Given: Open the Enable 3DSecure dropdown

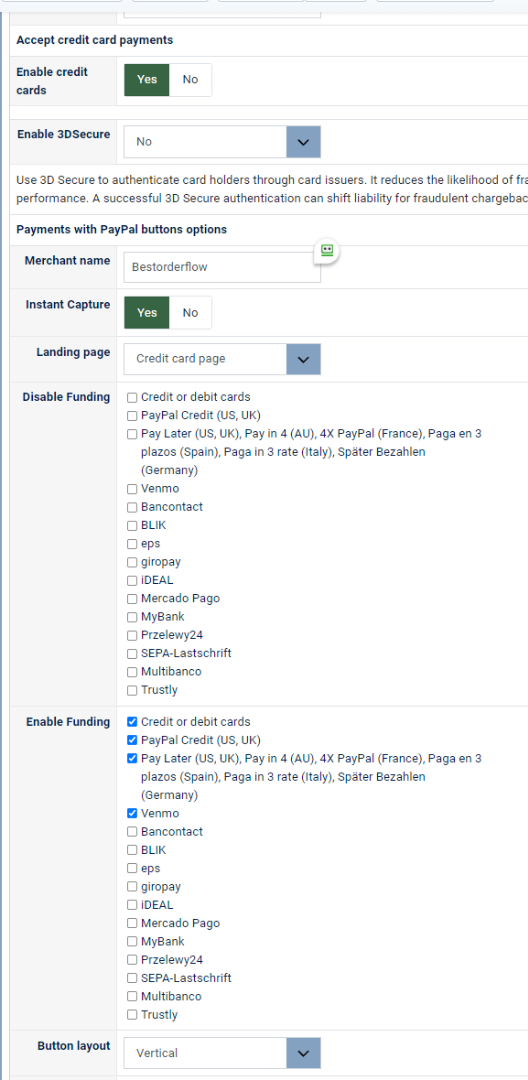Looking at the screenshot, I should 222,142.
